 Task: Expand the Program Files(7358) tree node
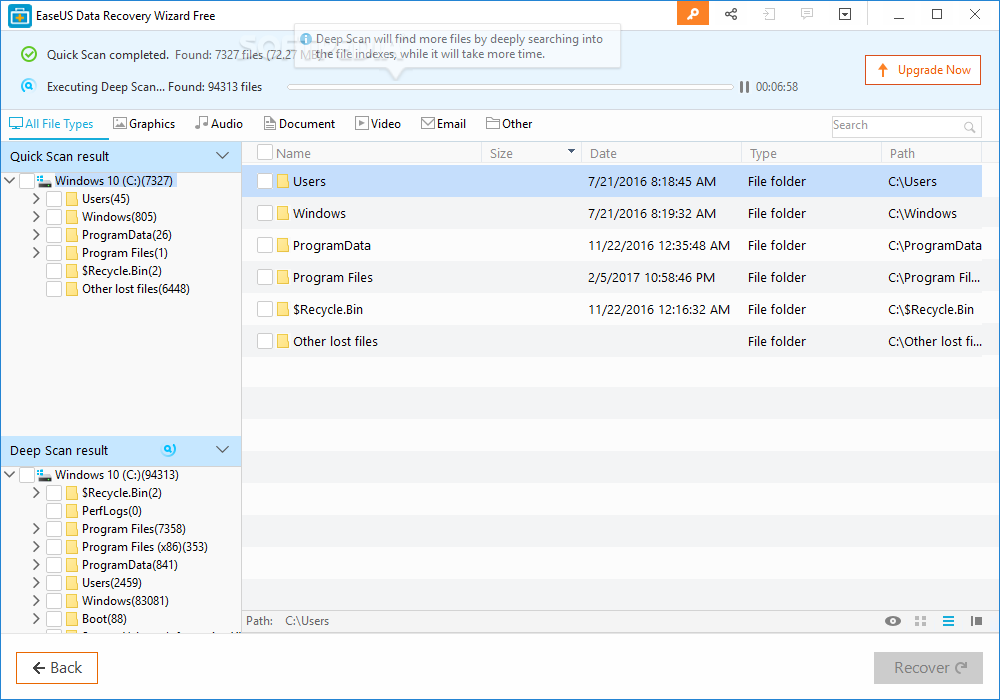point(35,528)
